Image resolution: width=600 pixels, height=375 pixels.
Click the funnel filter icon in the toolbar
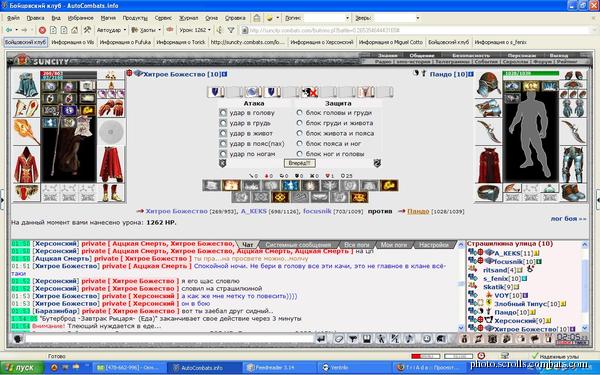click(231, 30)
